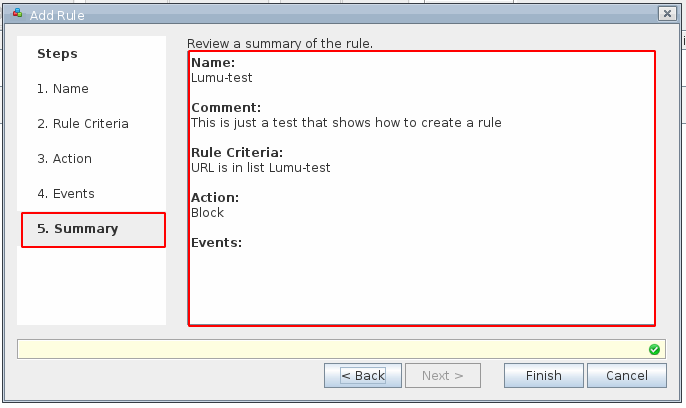Click the Events label in summary
686x408 pixels.
pos(216,242)
